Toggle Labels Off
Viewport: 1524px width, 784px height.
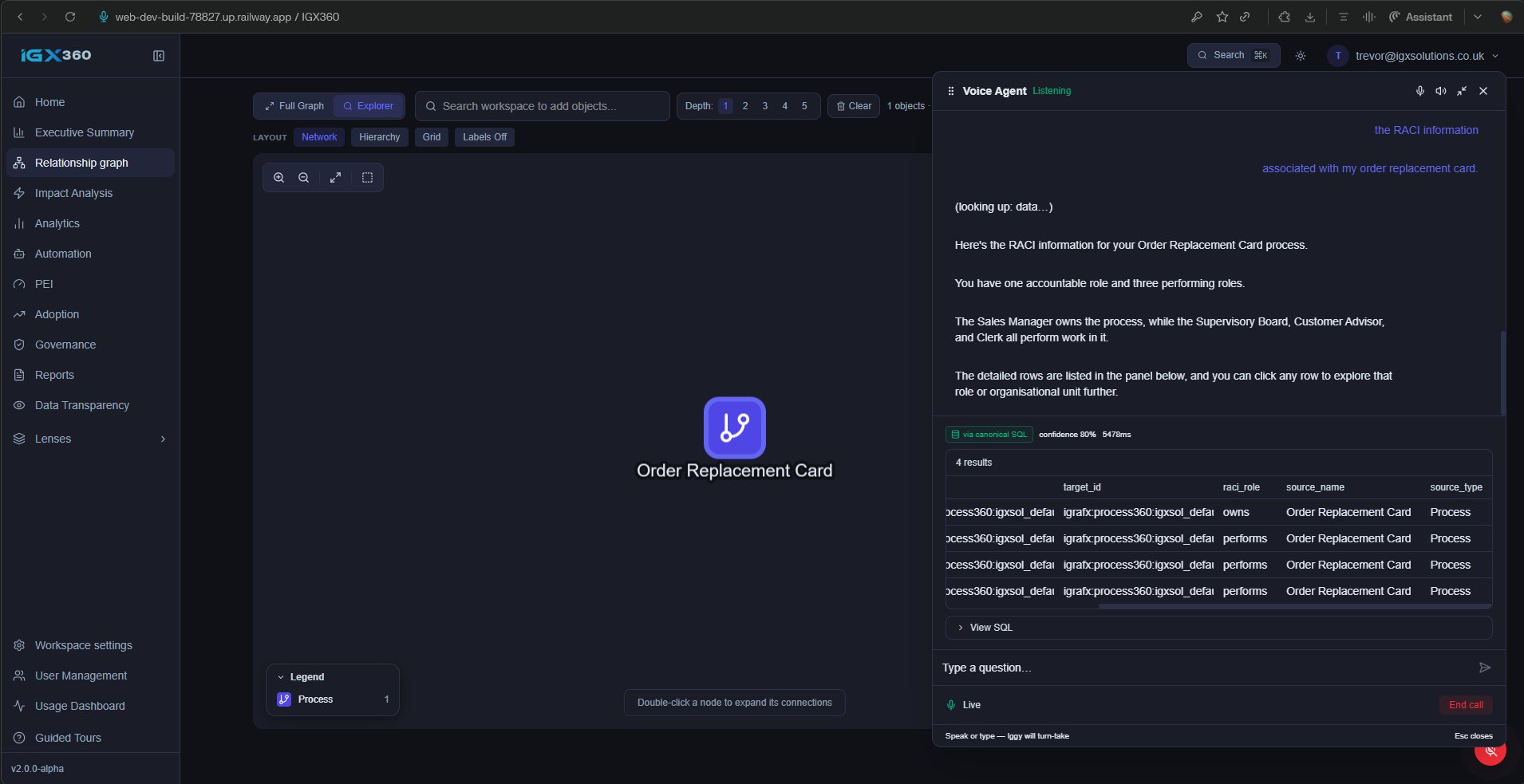click(x=484, y=137)
